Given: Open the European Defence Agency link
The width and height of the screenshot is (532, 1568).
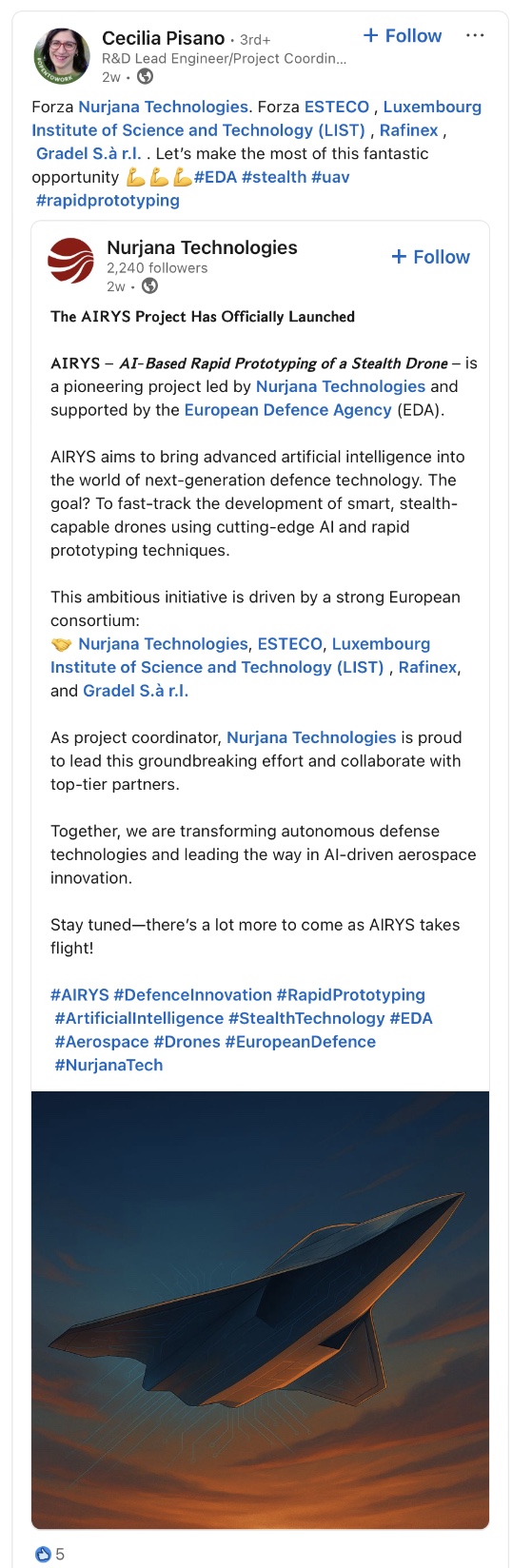Looking at the screenshot, I should 287,410.
